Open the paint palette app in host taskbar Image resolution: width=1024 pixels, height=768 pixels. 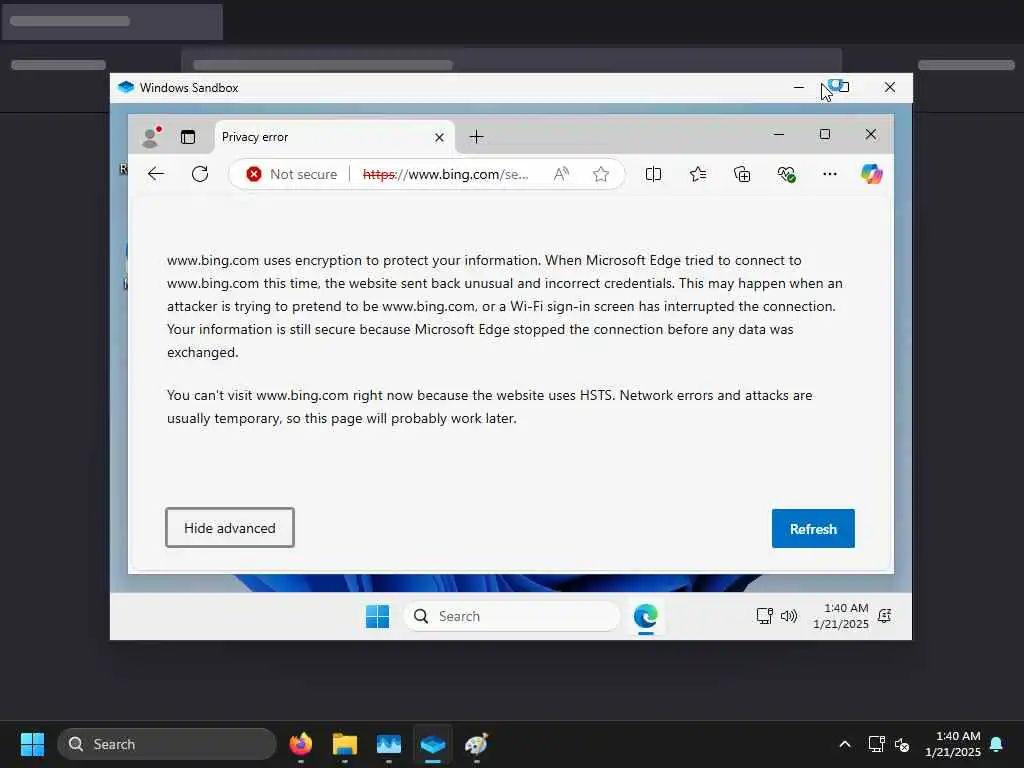click(477, 744)
